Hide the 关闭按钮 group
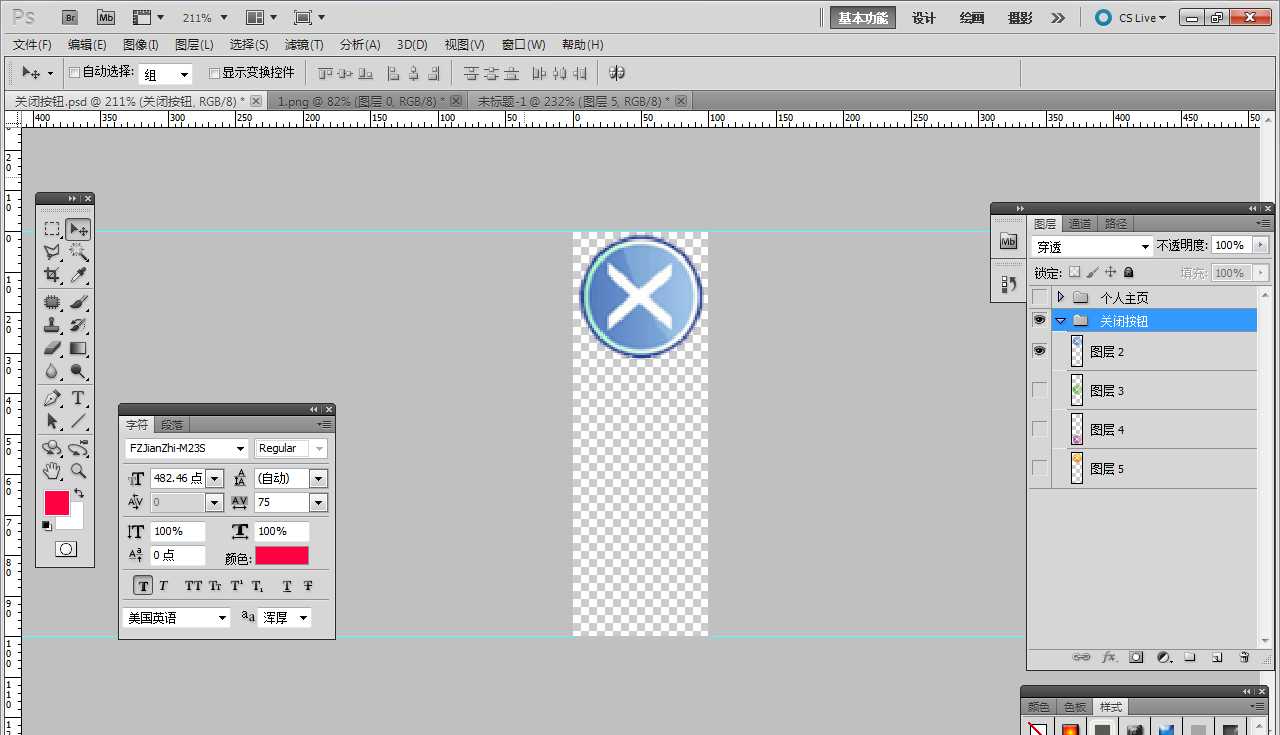Screen dimensions: 1280x735 [1040, 320]
